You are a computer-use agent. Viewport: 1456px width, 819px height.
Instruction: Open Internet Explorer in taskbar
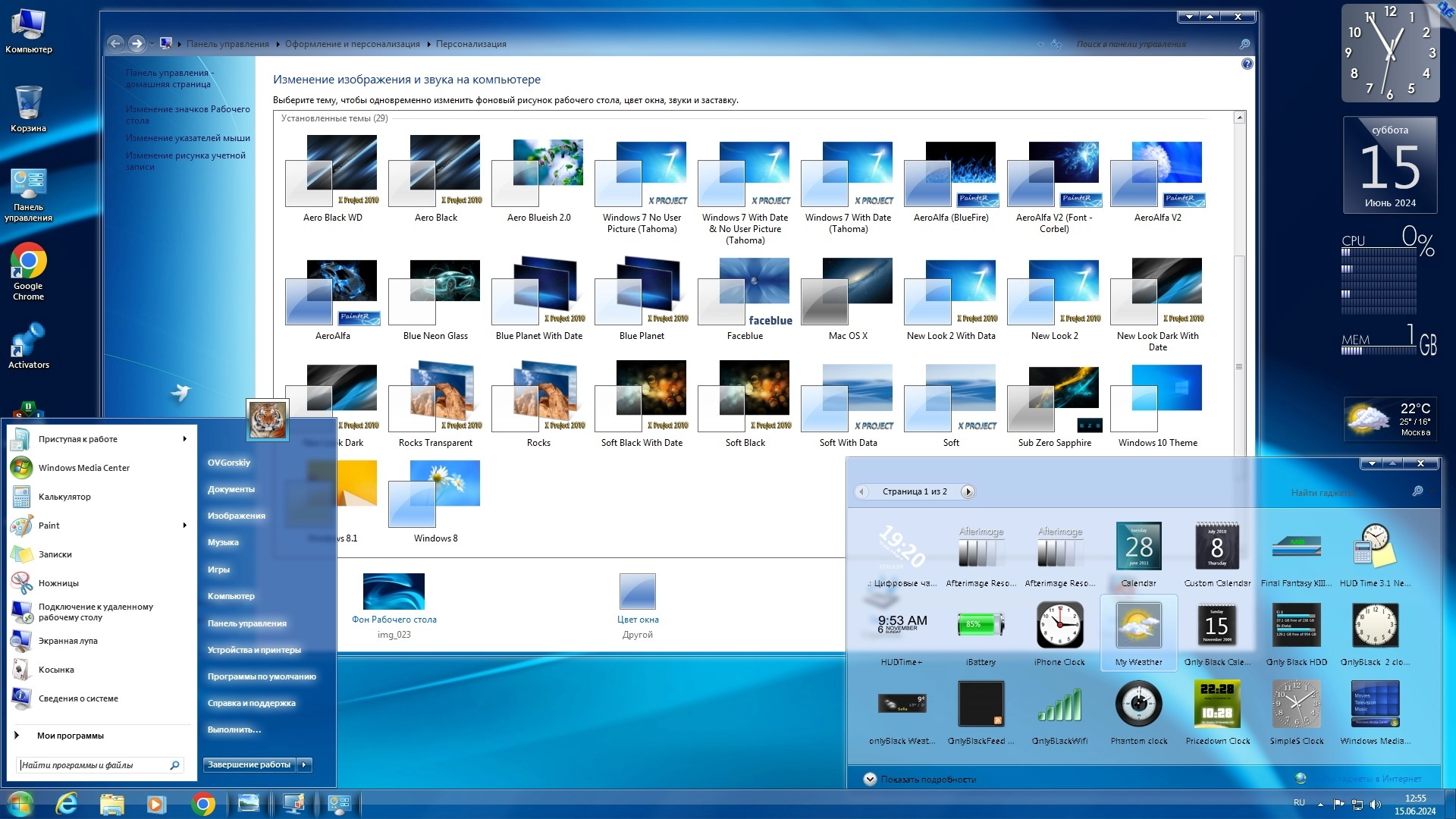(67, 804)
